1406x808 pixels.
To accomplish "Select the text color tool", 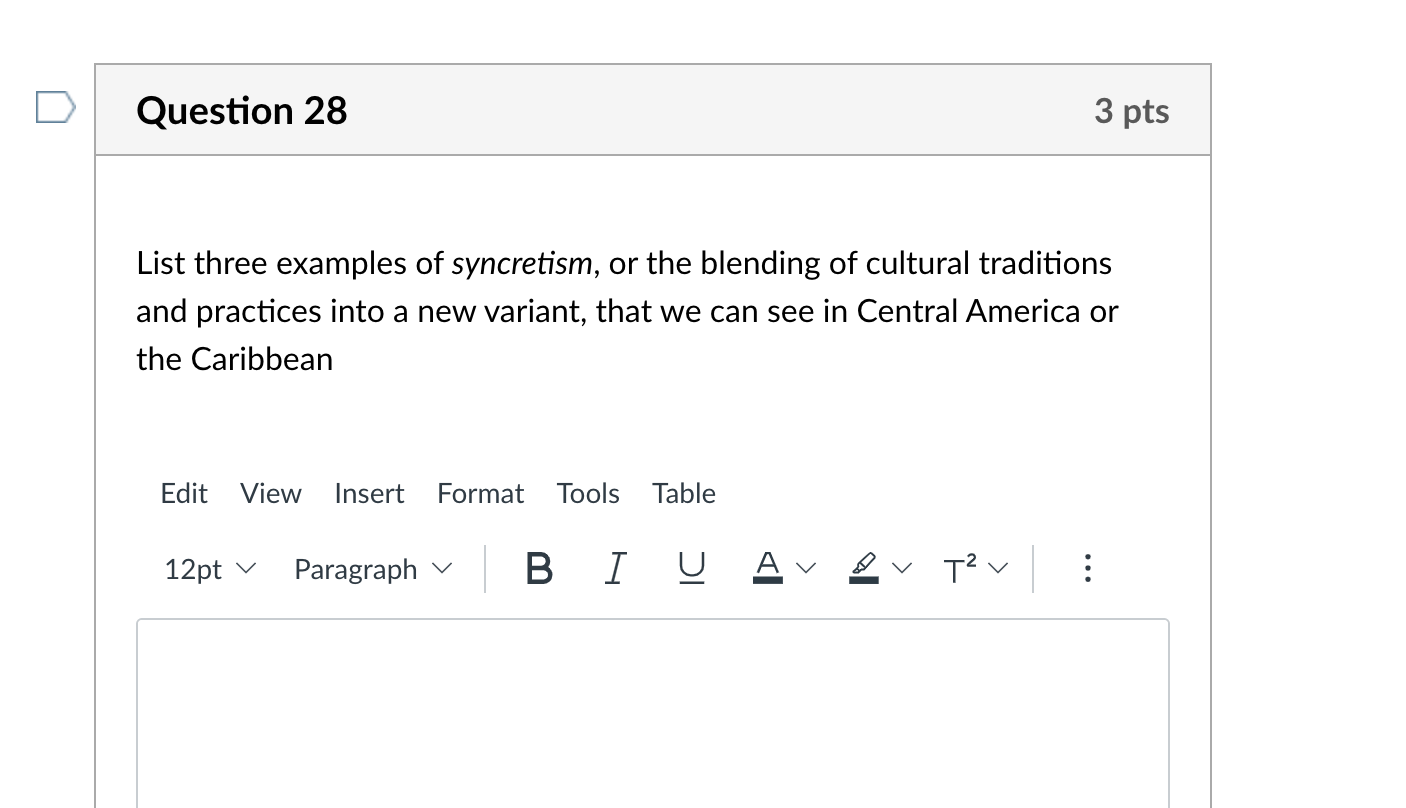I will pos(766,568).
